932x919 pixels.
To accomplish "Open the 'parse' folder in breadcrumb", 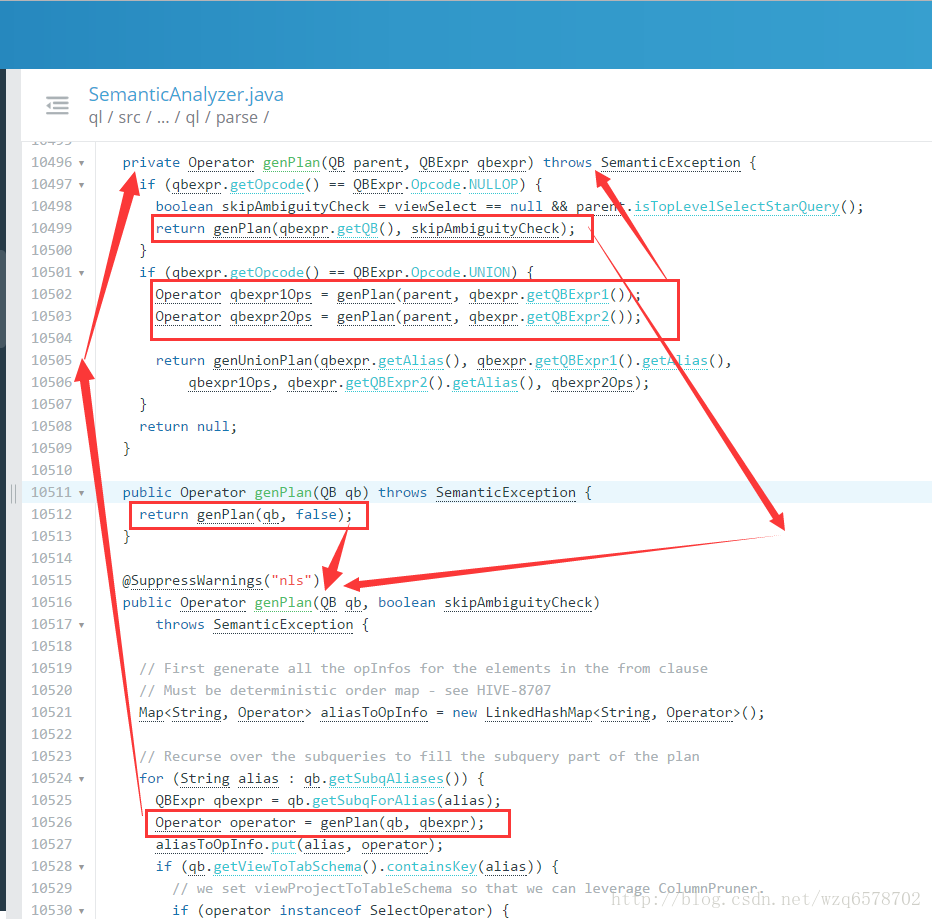I will click(x=237, y=118).
